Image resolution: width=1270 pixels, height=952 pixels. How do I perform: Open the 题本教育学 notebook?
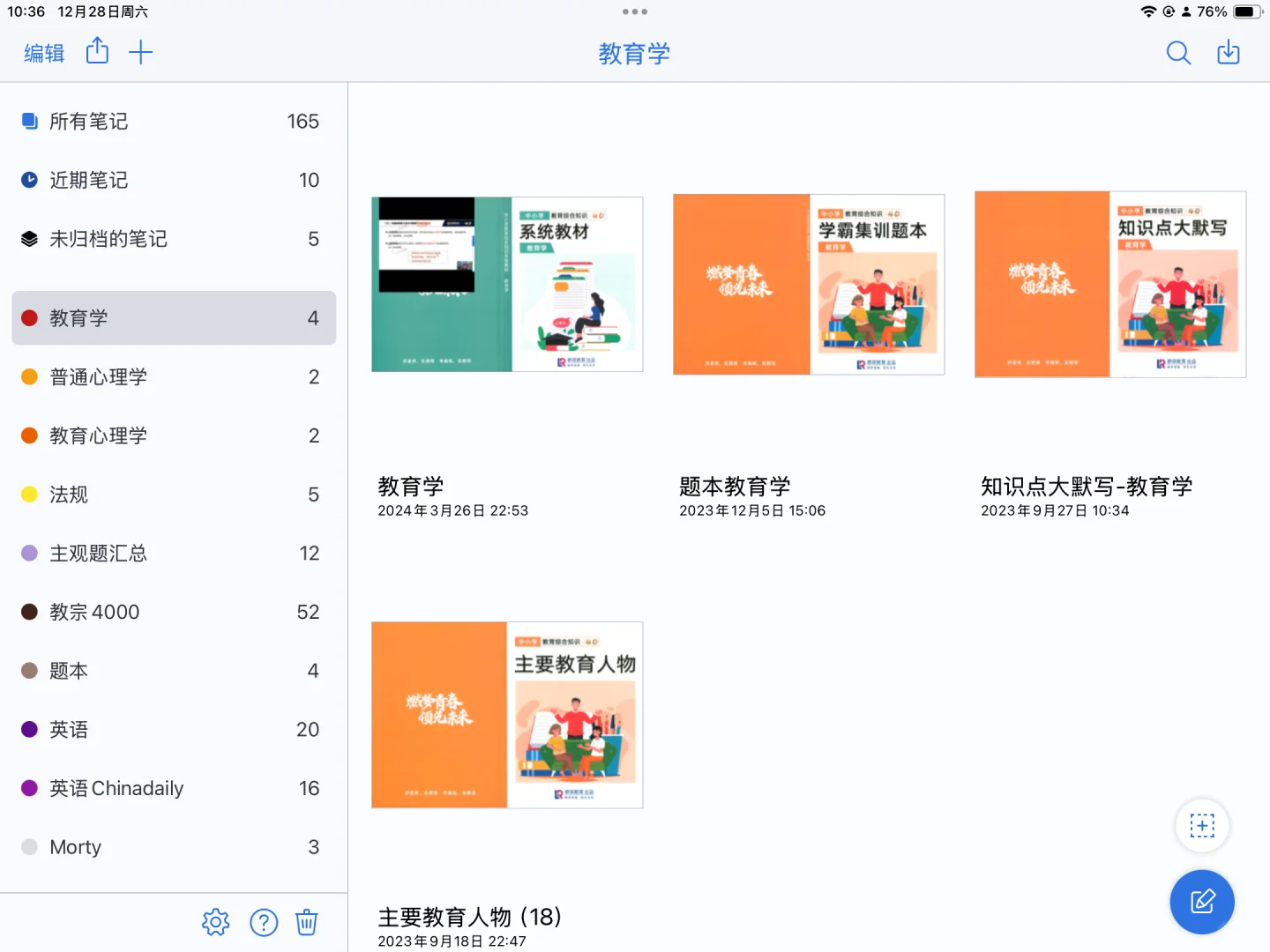coord(808,284)
